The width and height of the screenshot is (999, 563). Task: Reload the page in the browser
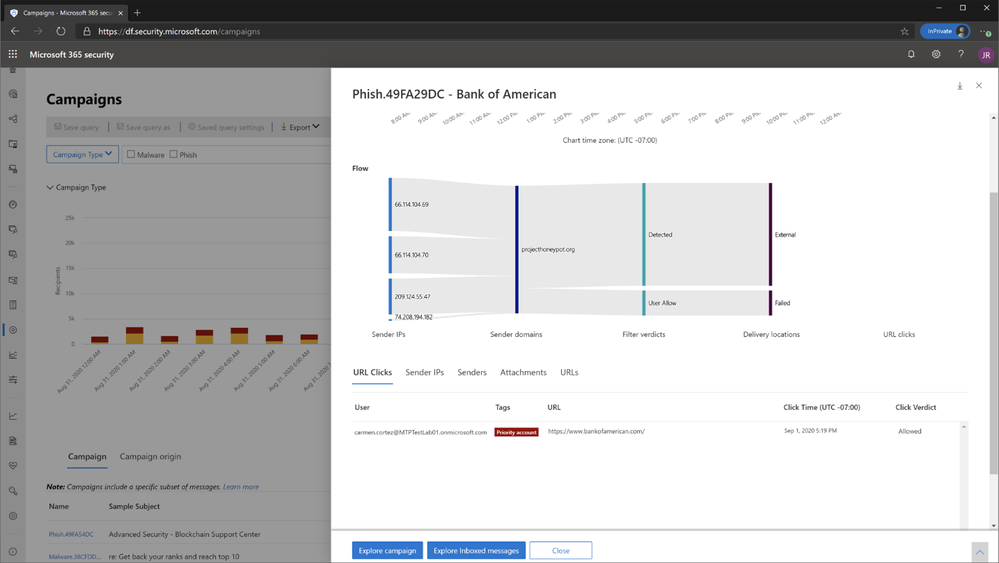pyautogui.click(x=61, y=31)
